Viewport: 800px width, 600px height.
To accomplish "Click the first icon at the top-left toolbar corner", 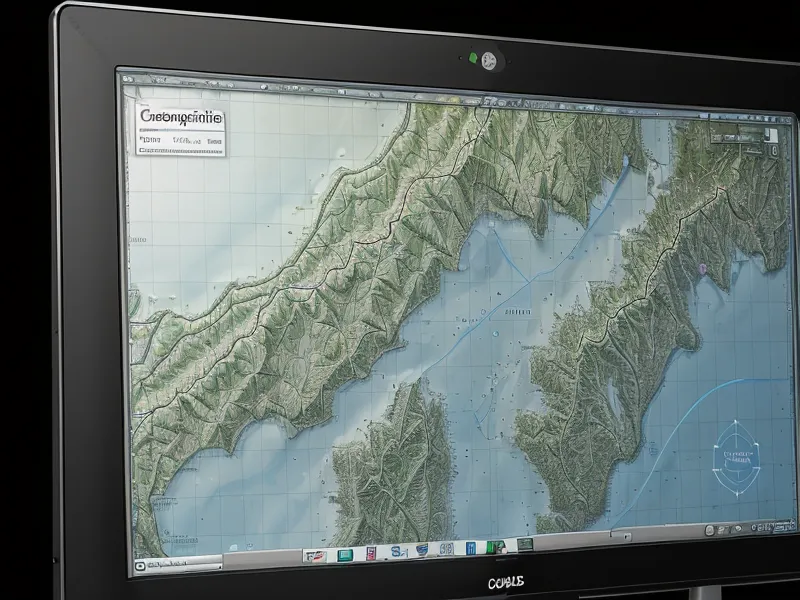I will [x=128, y=79].
